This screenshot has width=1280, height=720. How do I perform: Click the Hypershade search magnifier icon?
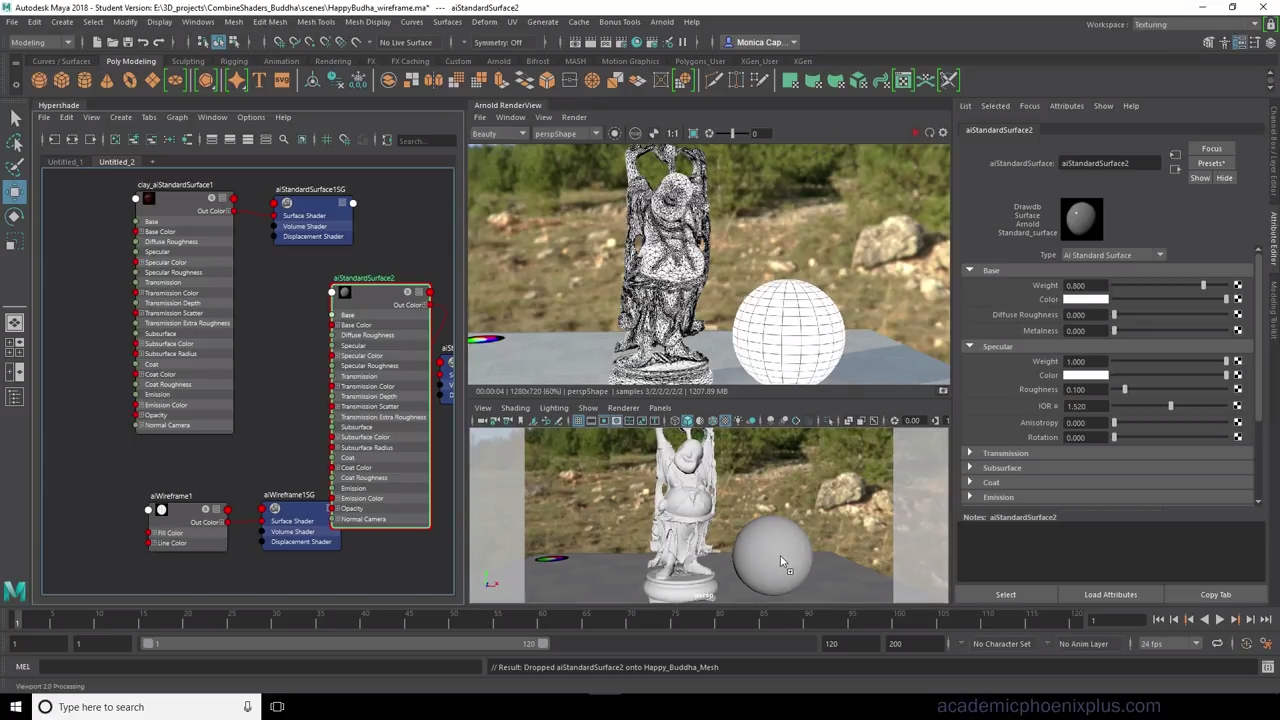tap(283, 140)
